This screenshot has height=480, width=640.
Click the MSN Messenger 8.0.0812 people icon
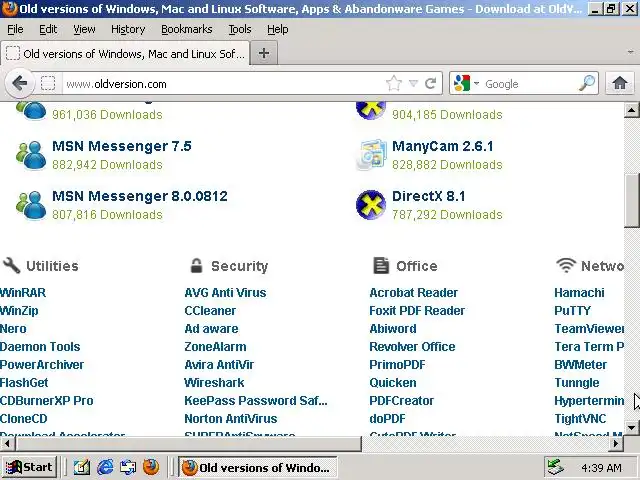[31, 205]
